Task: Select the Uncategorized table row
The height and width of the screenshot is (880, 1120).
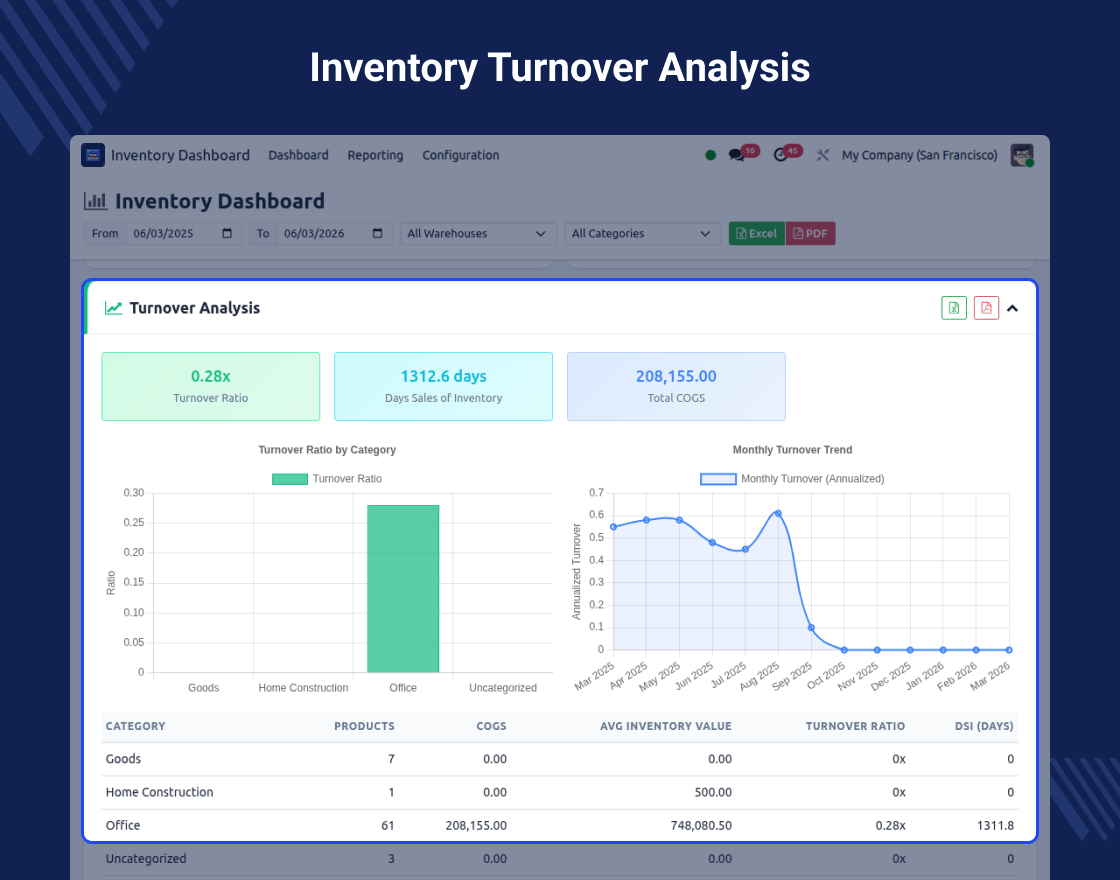Action: click(560, 859)
